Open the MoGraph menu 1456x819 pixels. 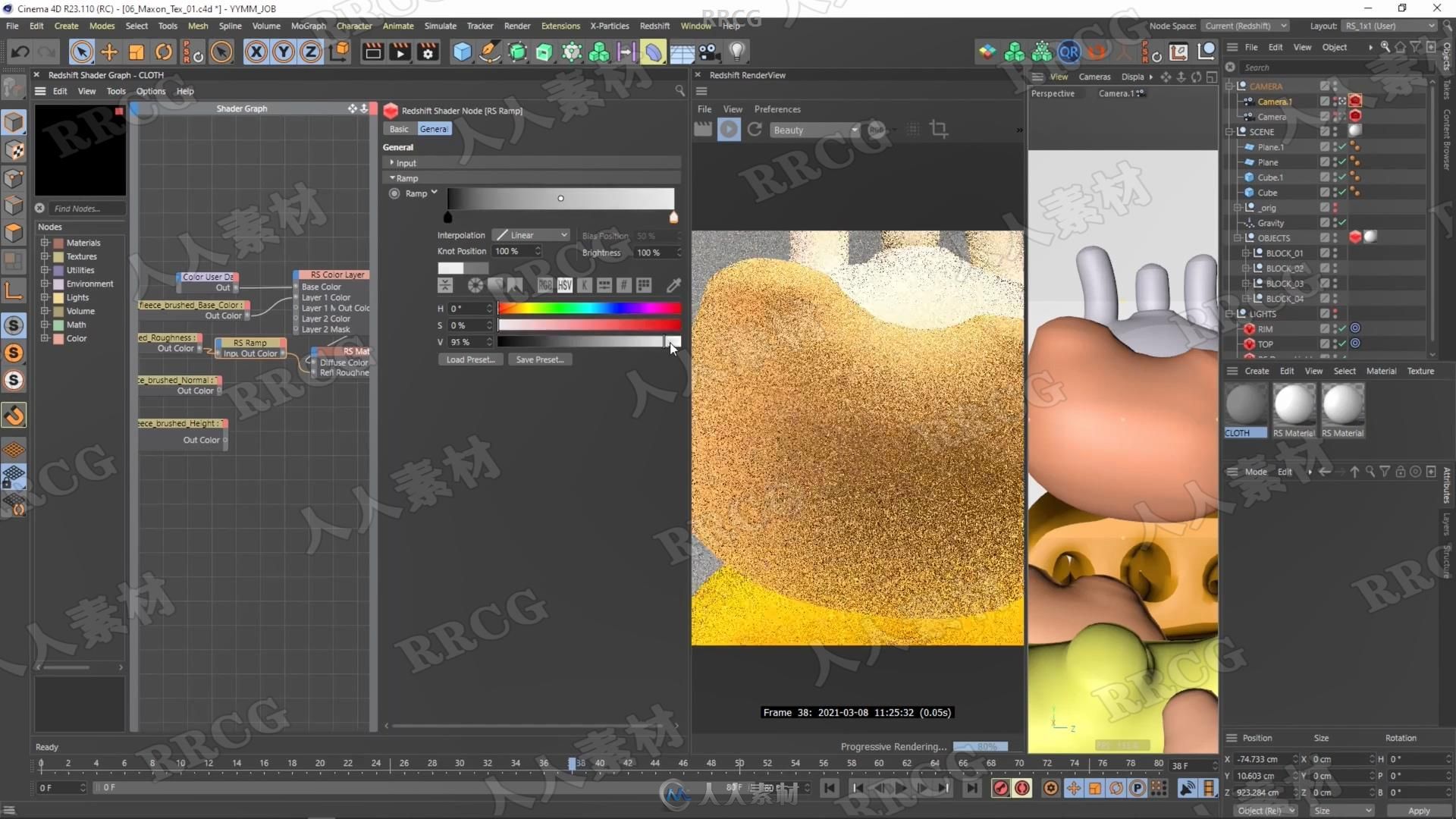click(x=308, y=26)
